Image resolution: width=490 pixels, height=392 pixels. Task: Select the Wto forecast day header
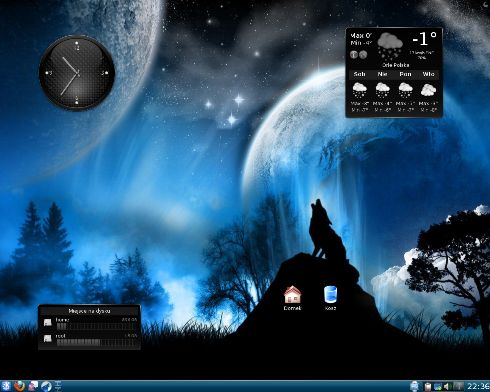click(428, 74)
